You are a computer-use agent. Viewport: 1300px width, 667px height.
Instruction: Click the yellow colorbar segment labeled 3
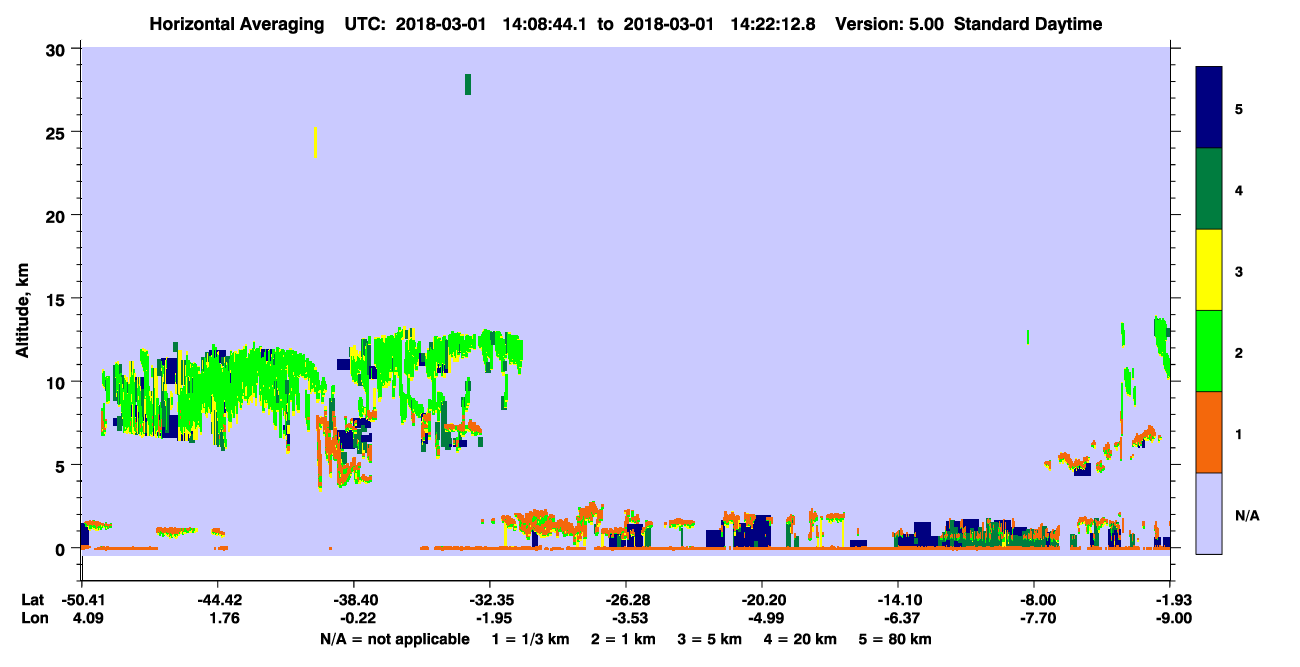(x=1209, y=270)
